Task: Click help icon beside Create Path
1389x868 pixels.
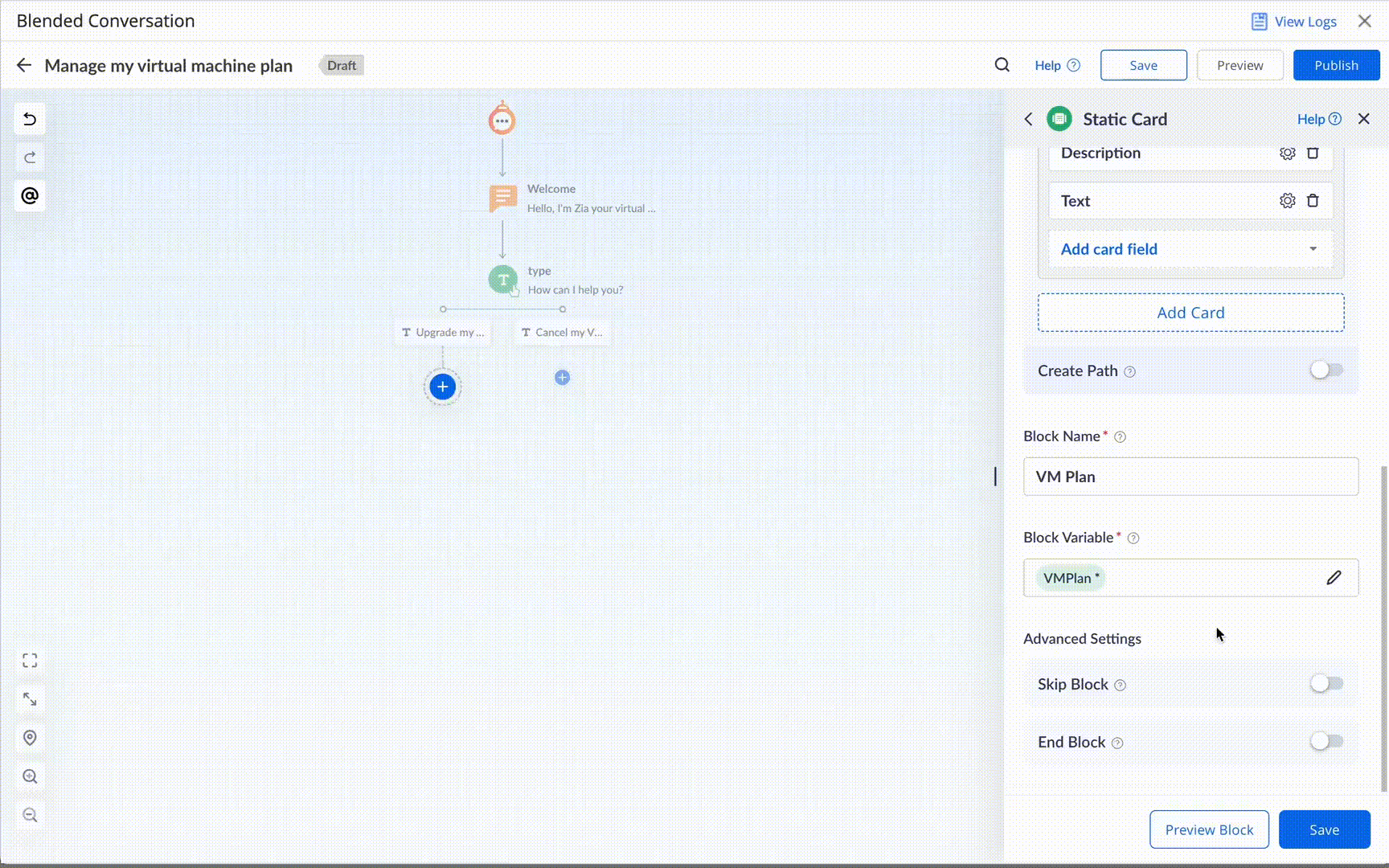Action: (x=1129, y=371)
